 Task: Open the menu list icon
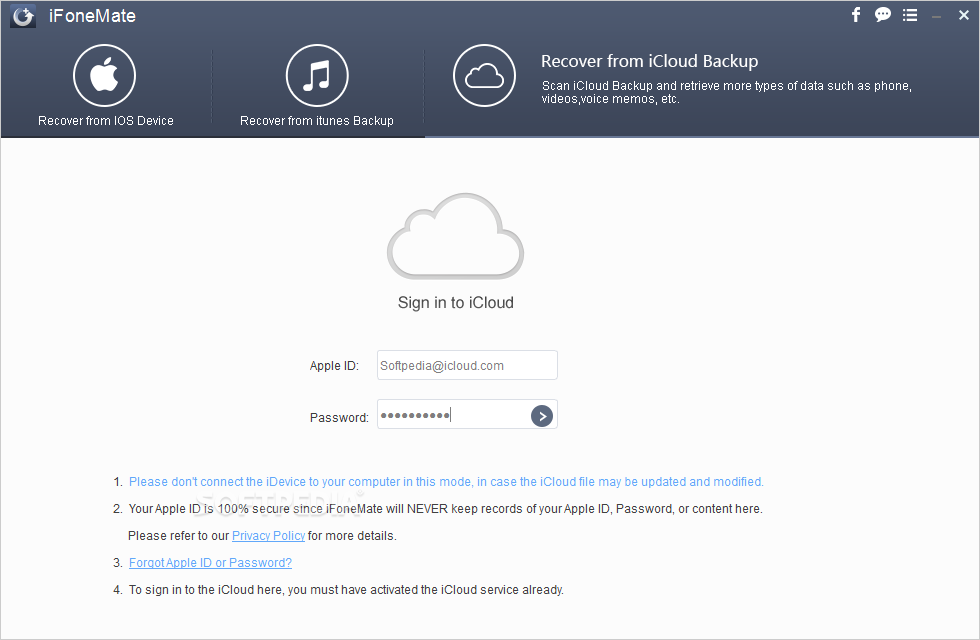click(x=910, y=14)
